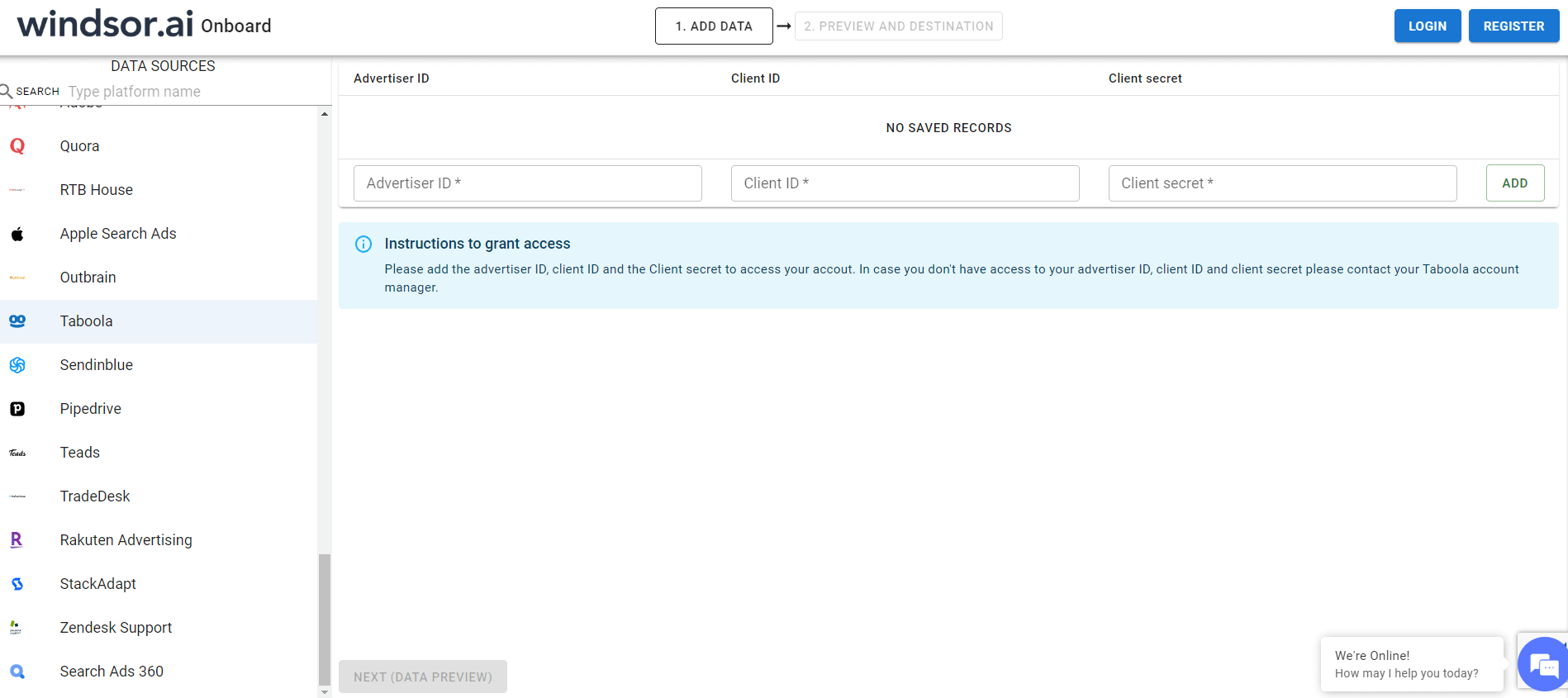Click the Quora logo icon
The image size is (1568, 698).
point(17,146)
